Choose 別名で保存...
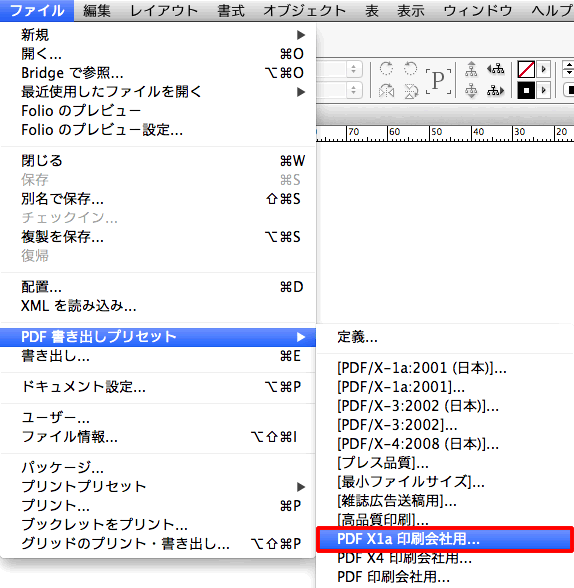 (158, 199)
